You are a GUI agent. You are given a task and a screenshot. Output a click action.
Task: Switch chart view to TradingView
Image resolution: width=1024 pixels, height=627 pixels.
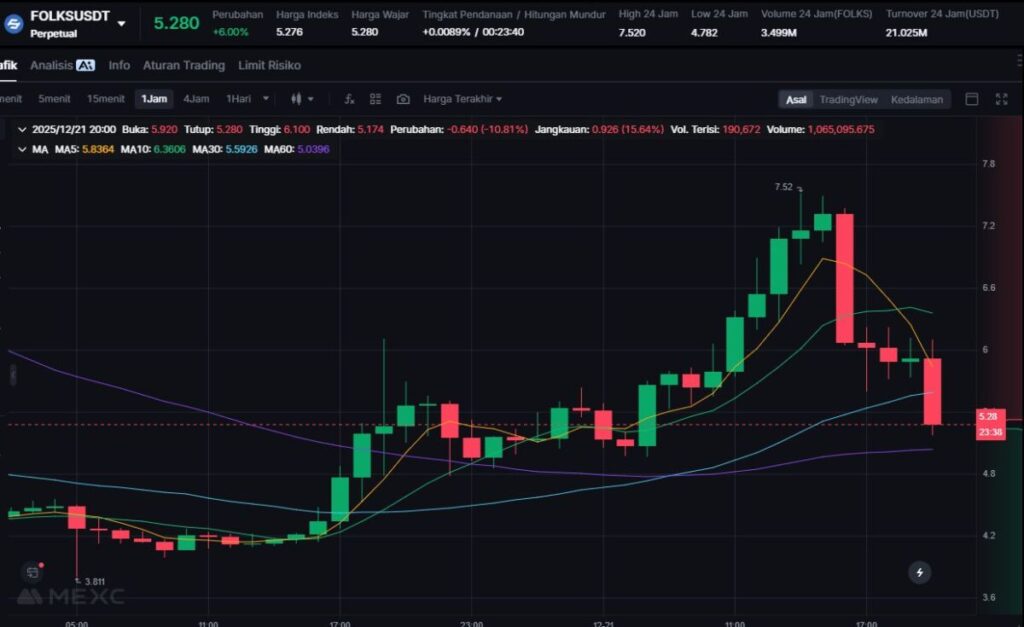click(x=848, y=99)
